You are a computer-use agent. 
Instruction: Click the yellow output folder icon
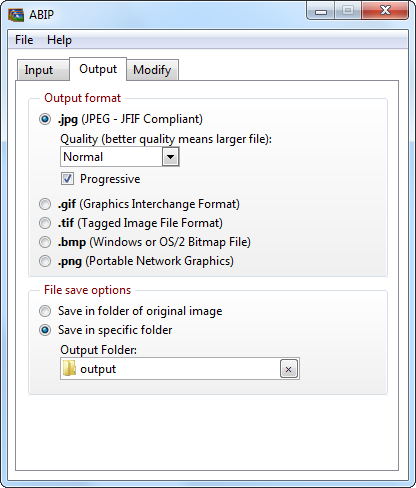tap(69, 368)
